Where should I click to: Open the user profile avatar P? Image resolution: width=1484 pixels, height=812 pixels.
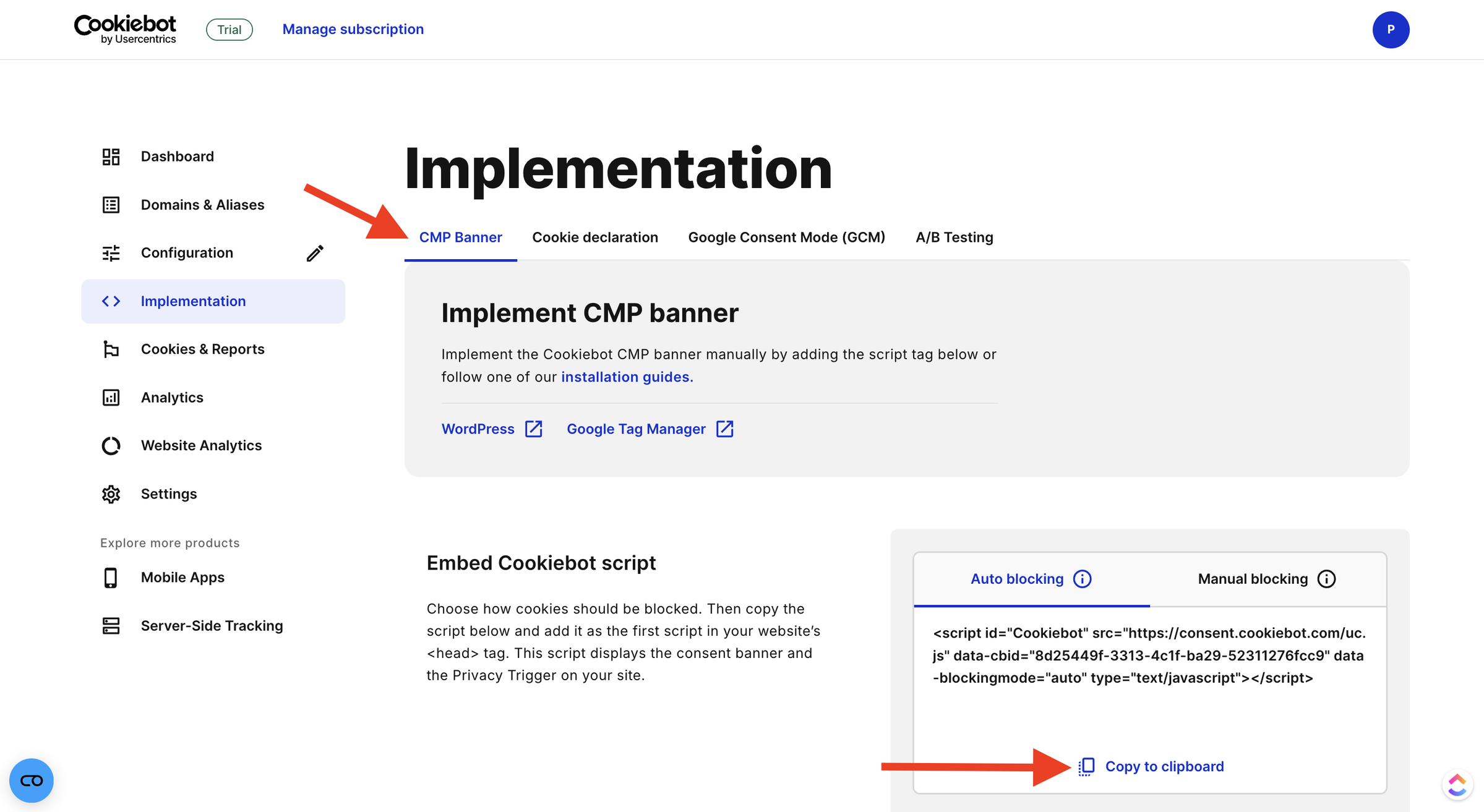1391,30
